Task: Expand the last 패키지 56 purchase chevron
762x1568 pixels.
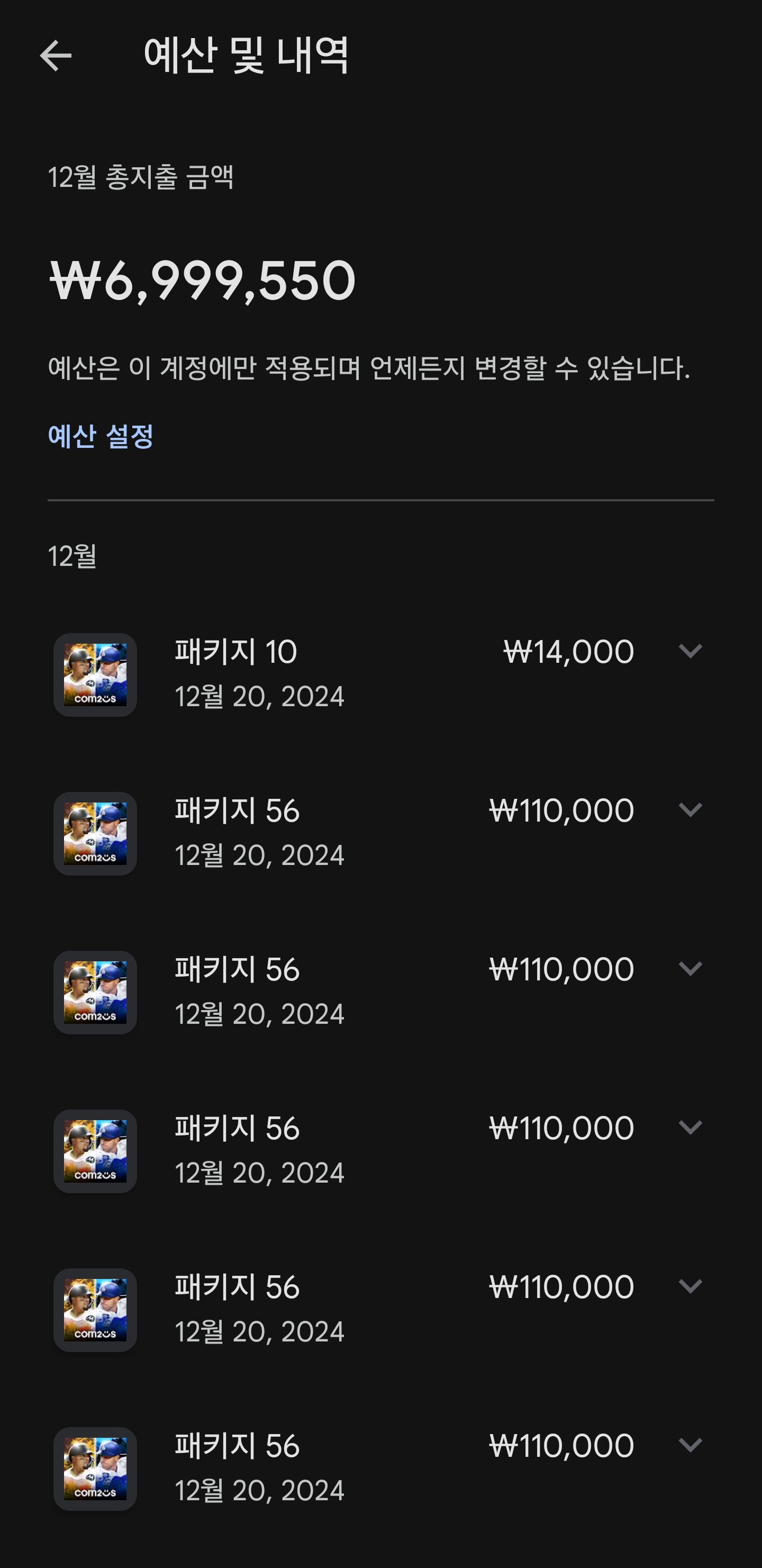Action: [x=690, y=1446]
